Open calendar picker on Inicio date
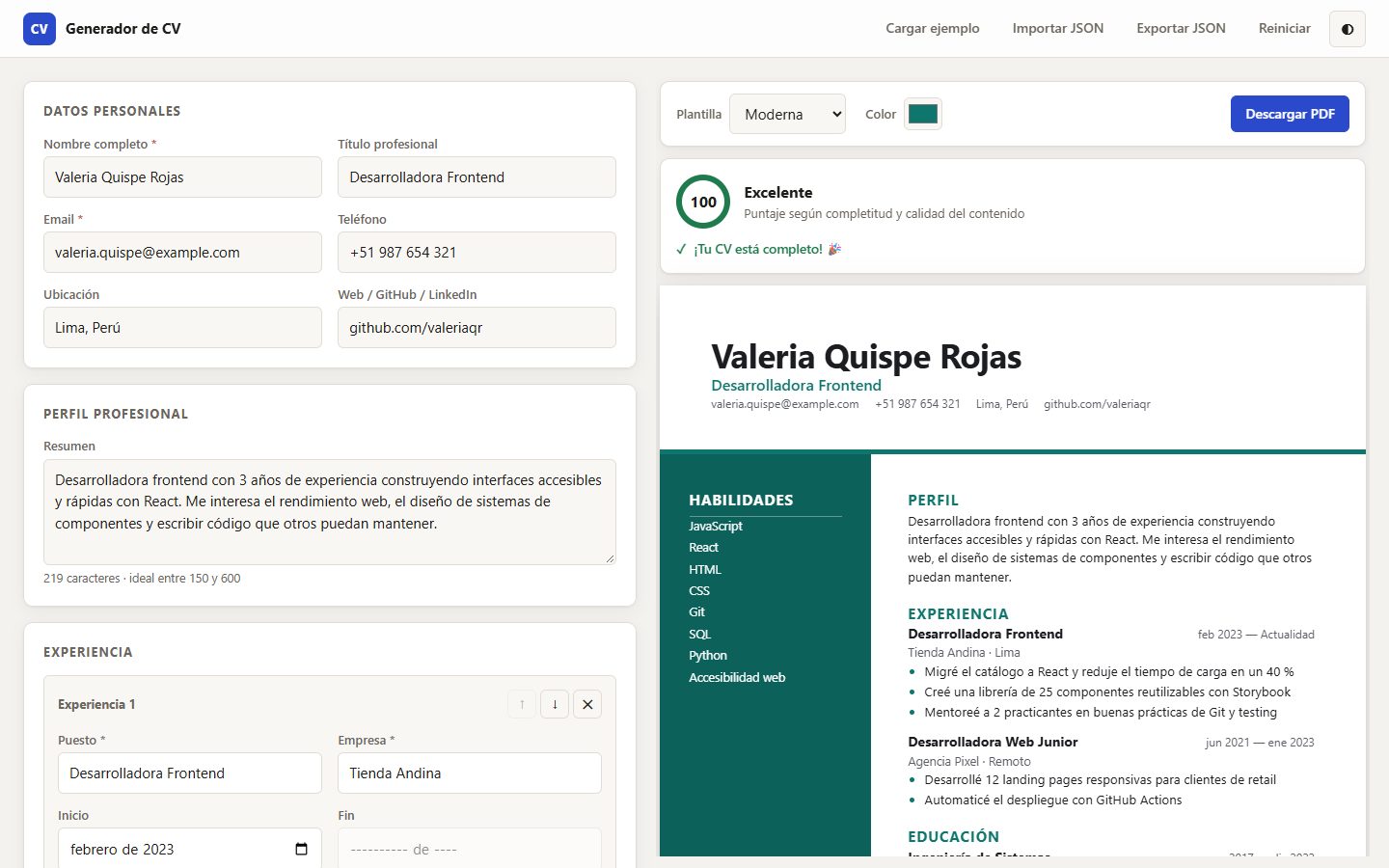This screenshot has height=868, width=1389. click(301, 849)
